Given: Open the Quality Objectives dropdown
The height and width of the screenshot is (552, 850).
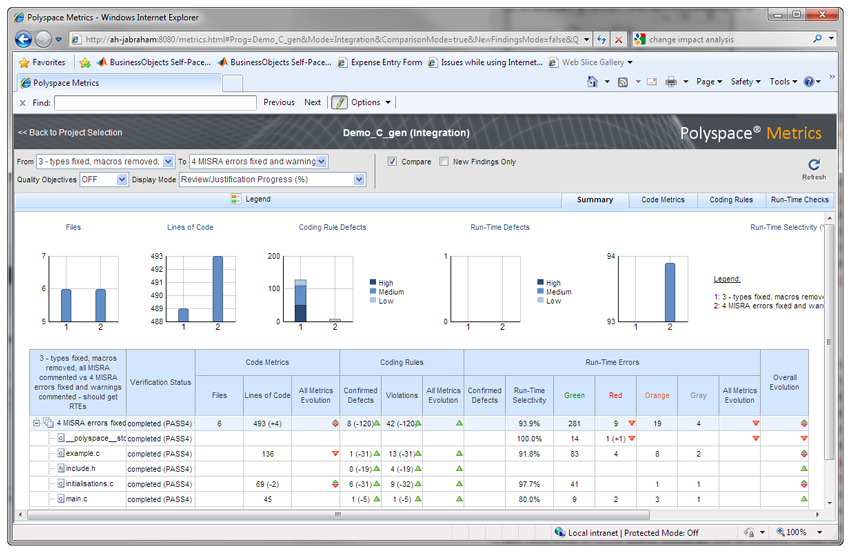Looking at the screenshot, I should [x=122, y=179].
